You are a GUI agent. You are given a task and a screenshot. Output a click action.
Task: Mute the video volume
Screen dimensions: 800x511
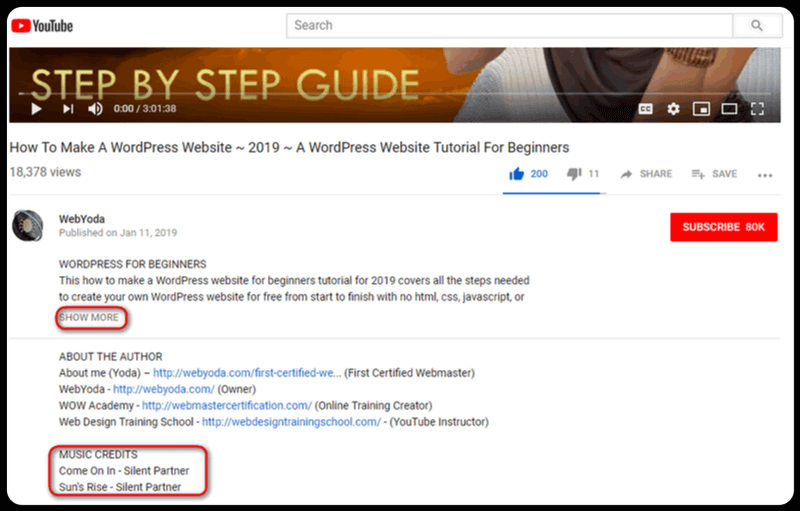(96, 108)
